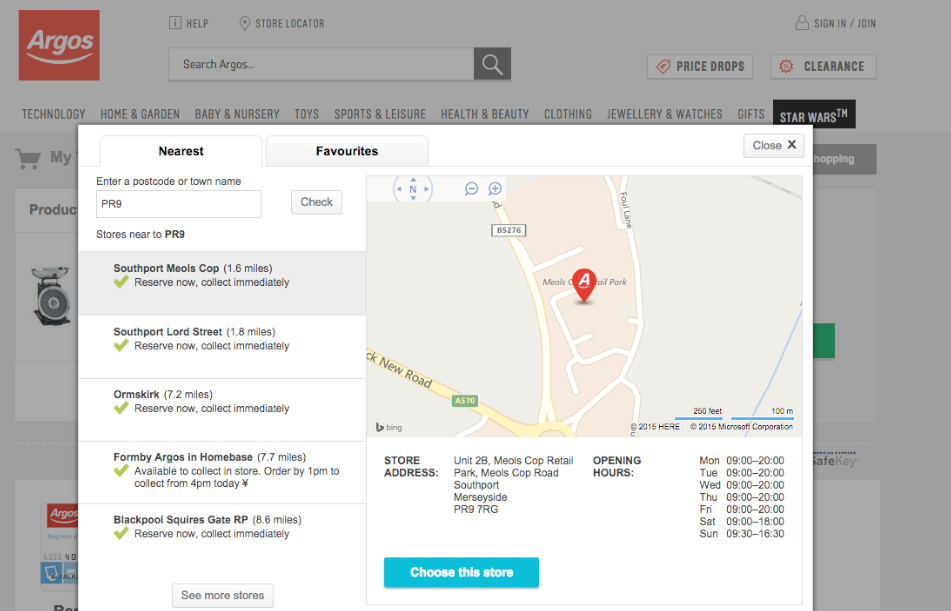Click the Bing logo on the map

(x=389, y=427)
